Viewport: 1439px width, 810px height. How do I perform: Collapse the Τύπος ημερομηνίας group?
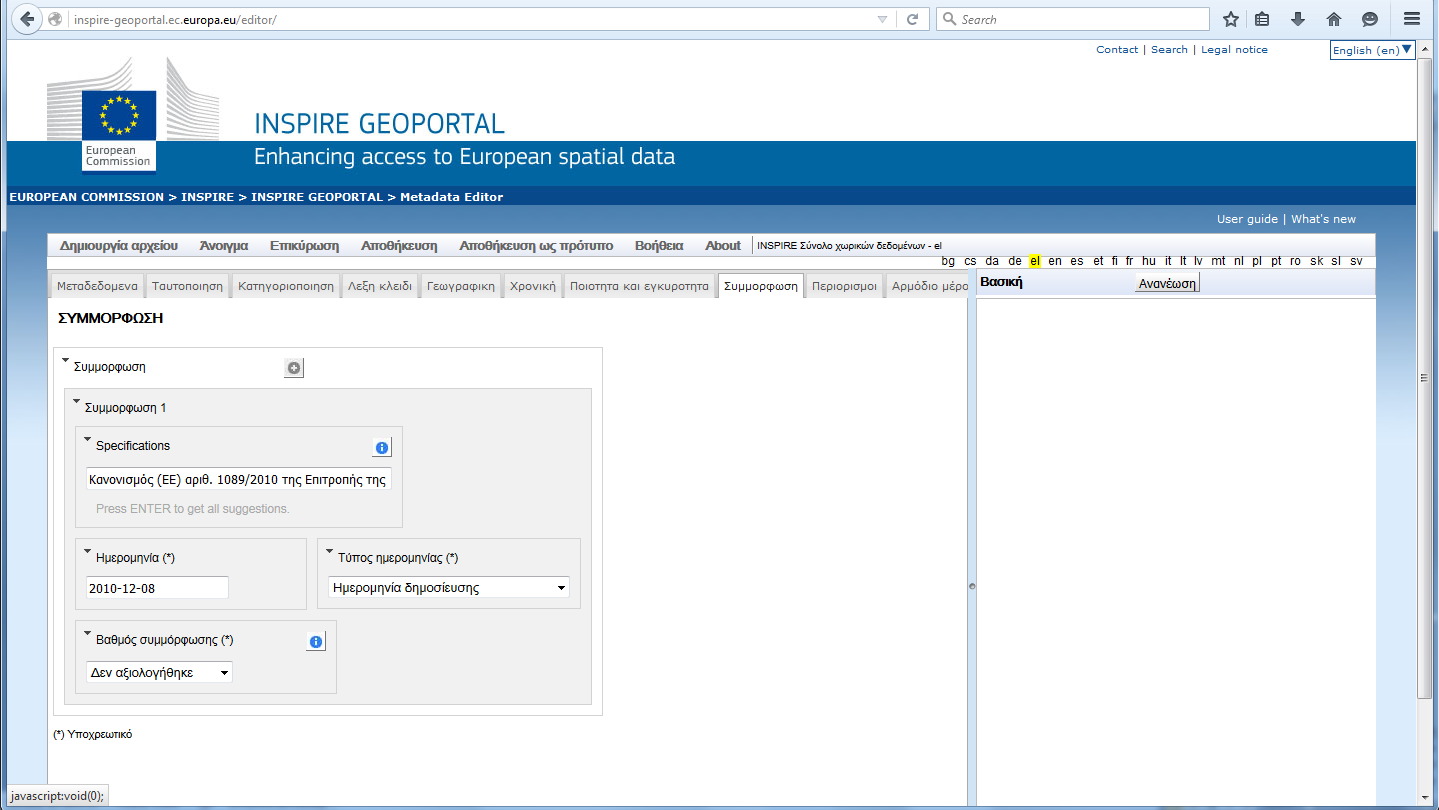point(330,551)
